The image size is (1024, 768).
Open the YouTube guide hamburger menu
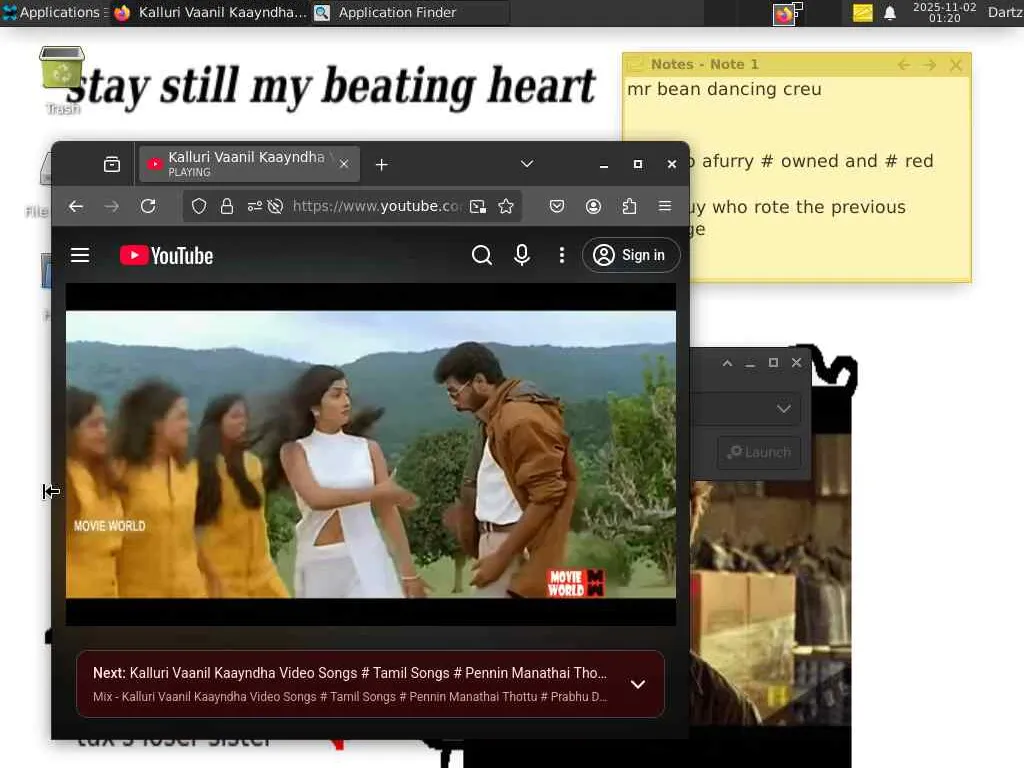80,255
